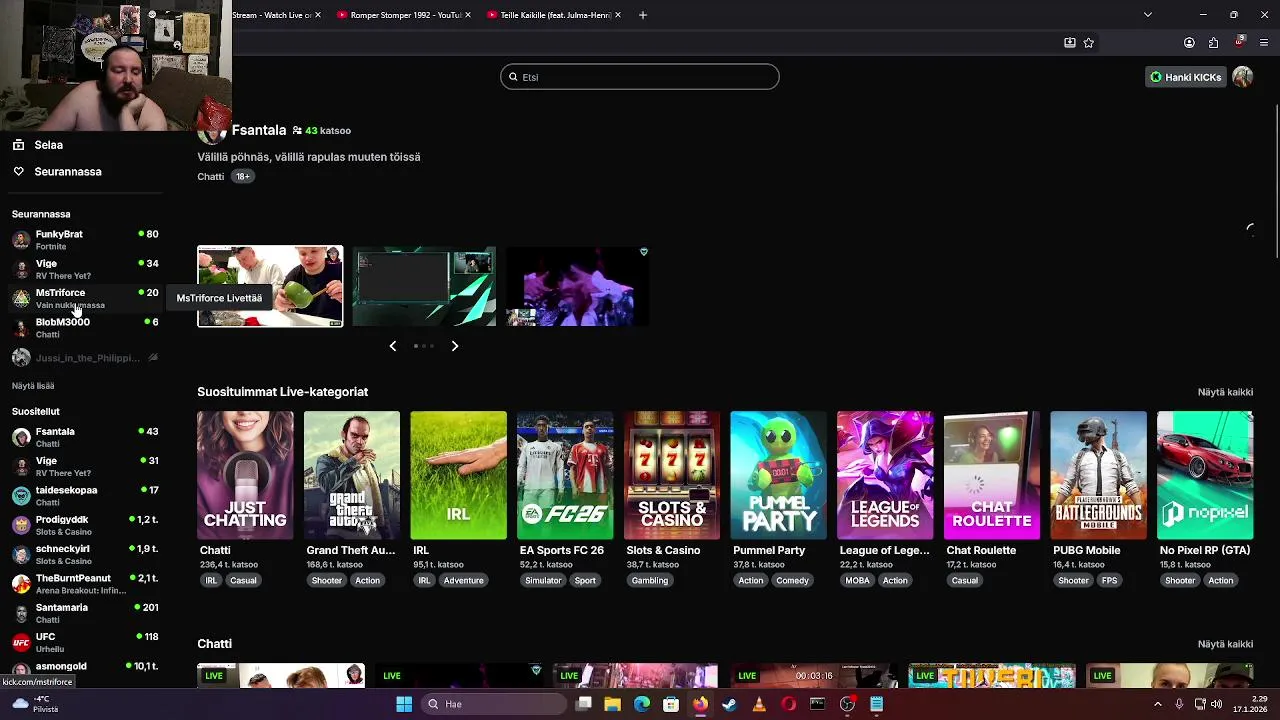Click Näytä kaikki for Chatti section
The height and width of the screenshot is (720, 1280).
tap(1225, 644)
